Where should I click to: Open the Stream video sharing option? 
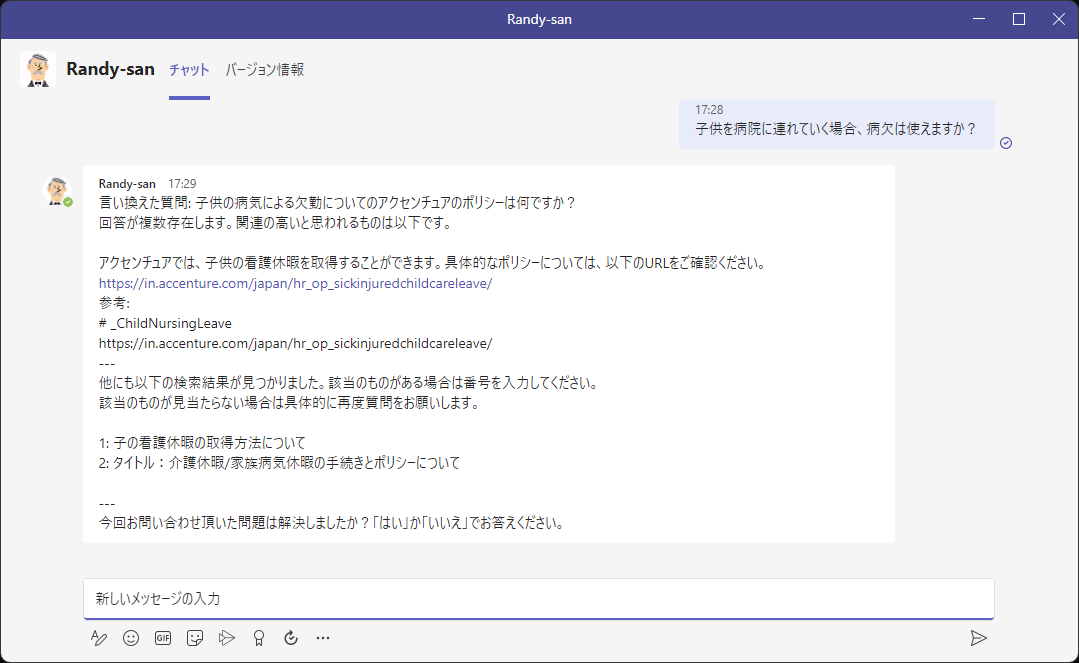pos(226,637)
